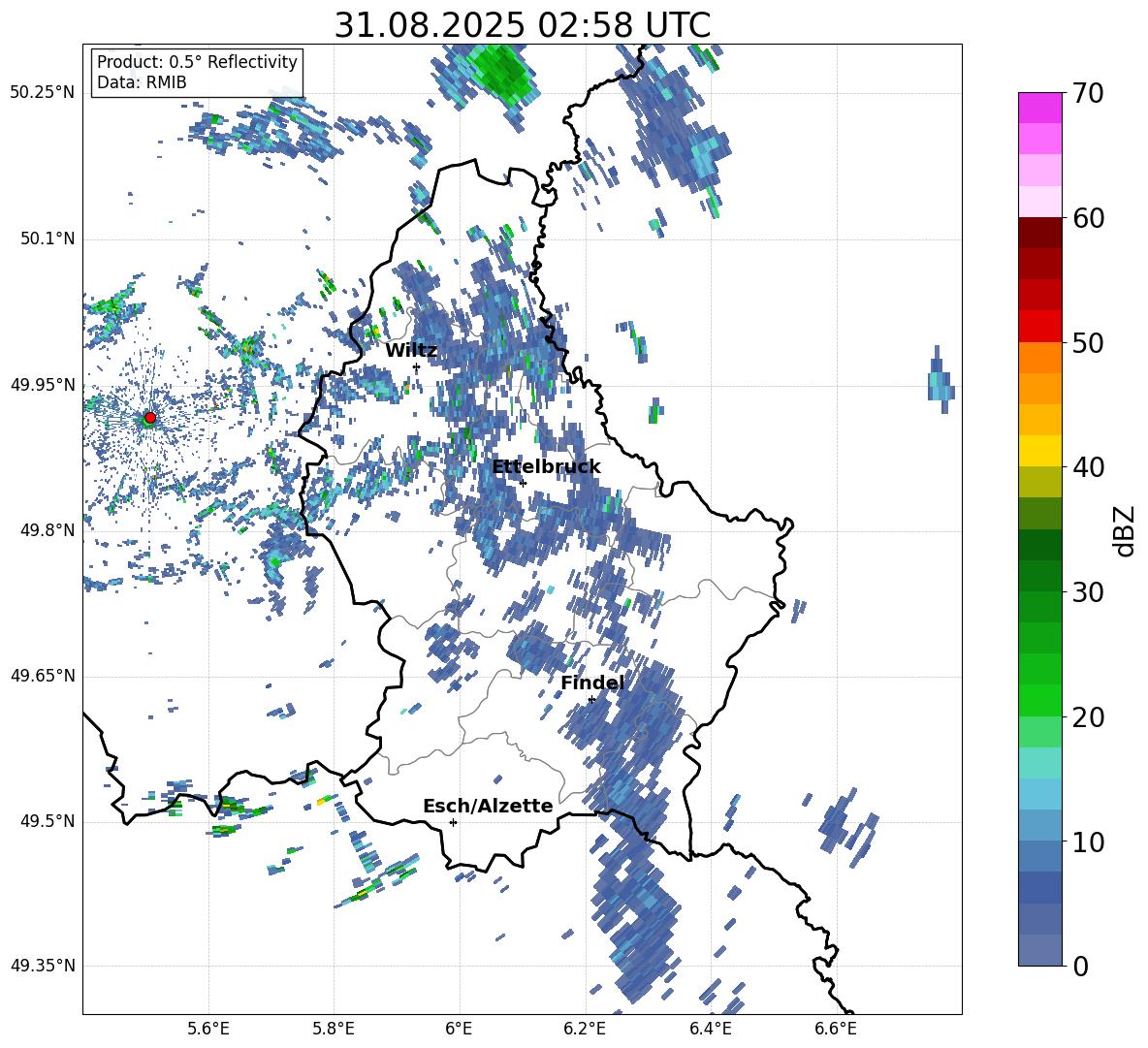The height and width of the screenshot is (1048, 1148).
Task: Click the Findel cross marker
Action: tap(591, 700)
